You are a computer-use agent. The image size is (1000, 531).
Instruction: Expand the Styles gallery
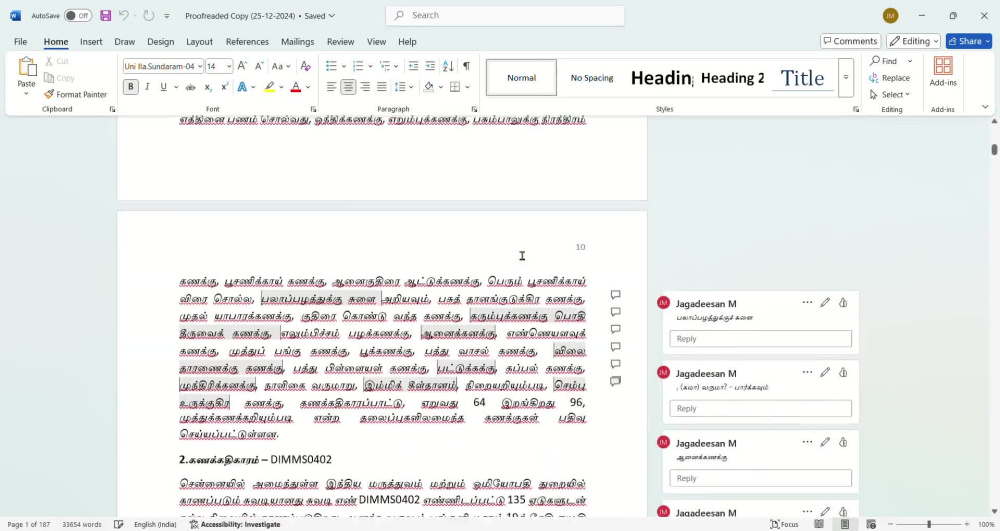tap(846, 78)
